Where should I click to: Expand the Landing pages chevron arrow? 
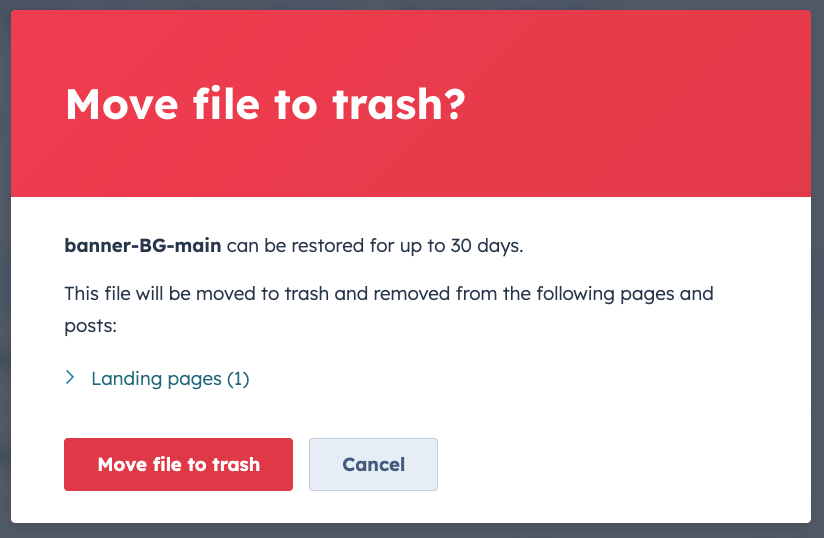point(70,378)
